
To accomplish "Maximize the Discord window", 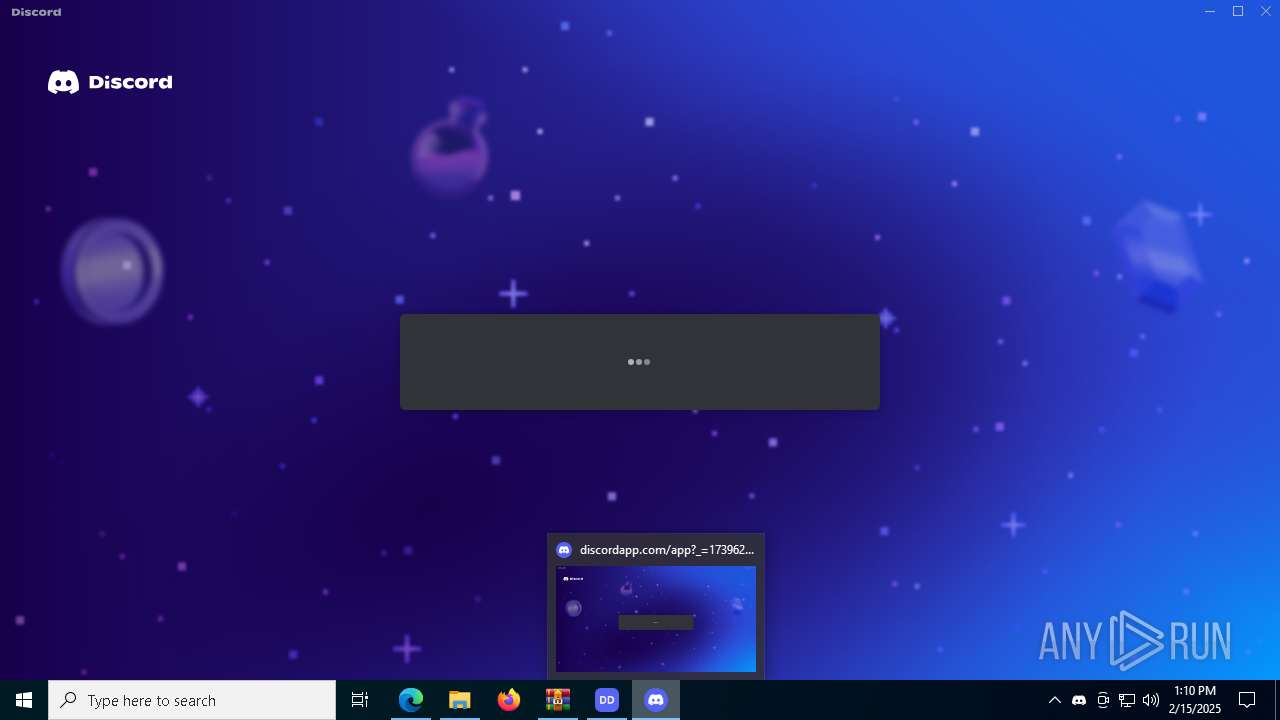I will coord(1238,11).
